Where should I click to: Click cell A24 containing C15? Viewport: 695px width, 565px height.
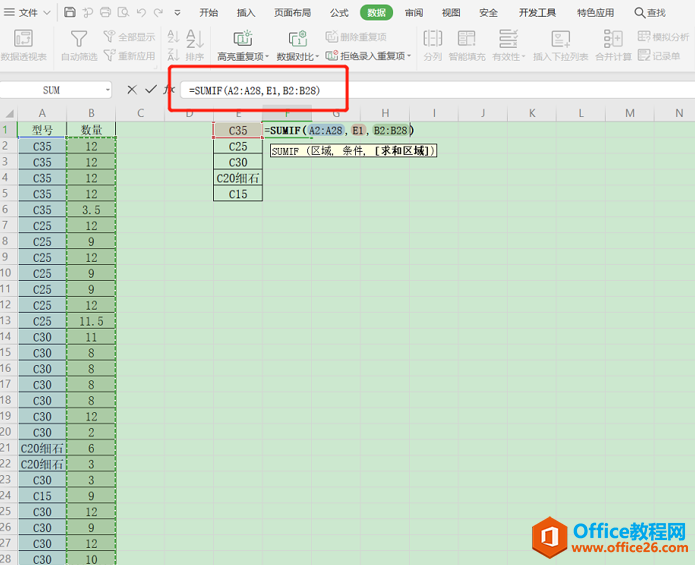[42, 496]
